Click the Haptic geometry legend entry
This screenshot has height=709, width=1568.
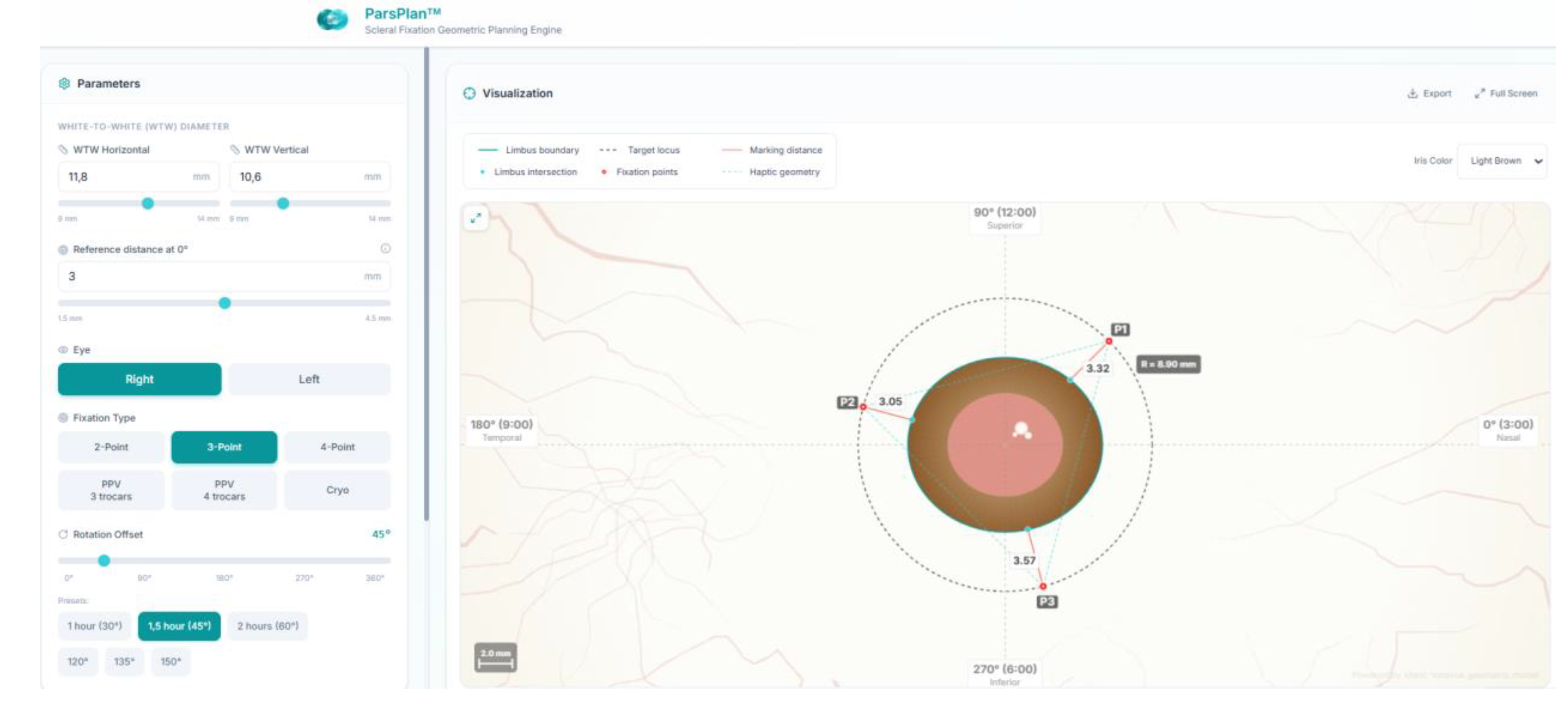[x=771, y=172]
